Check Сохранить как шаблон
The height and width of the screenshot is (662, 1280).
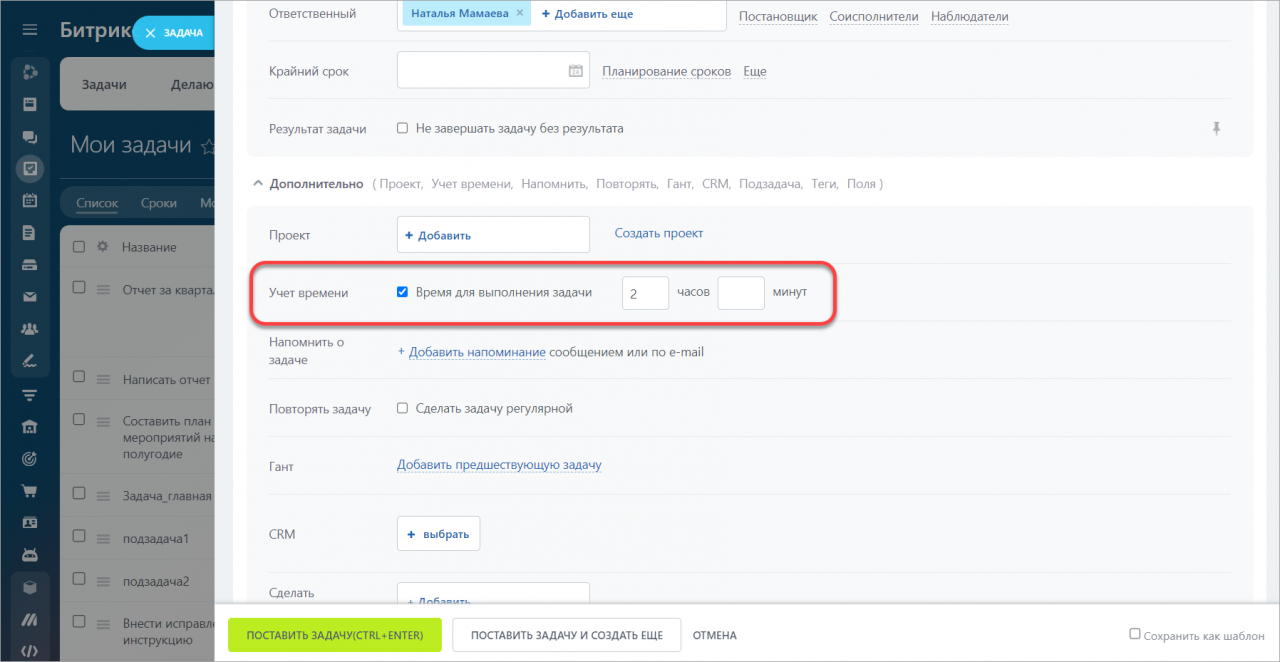pyautogui.click(x=1135, y=634)
